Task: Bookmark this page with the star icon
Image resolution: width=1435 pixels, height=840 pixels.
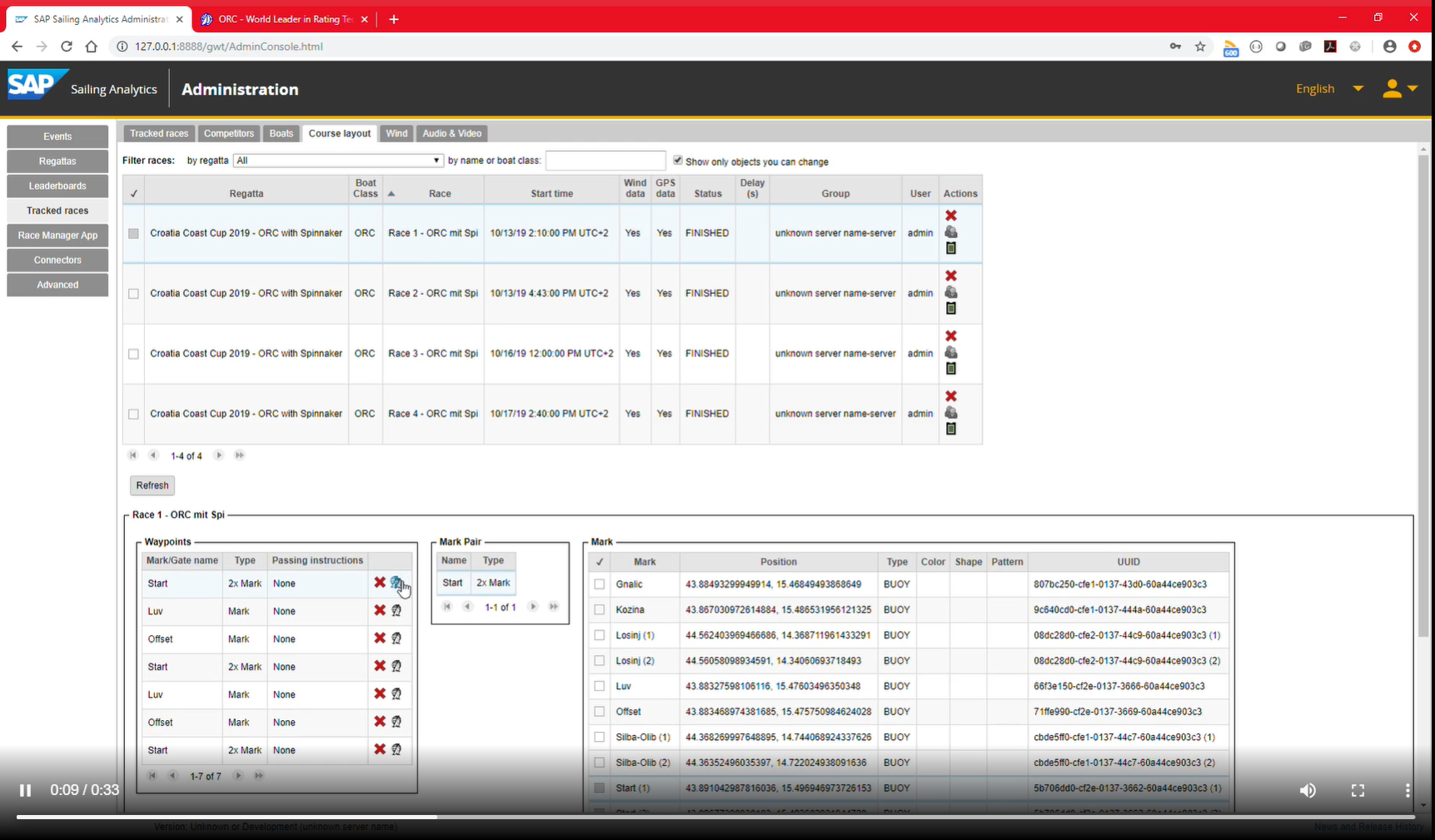Action: [x=1200, y=47]
